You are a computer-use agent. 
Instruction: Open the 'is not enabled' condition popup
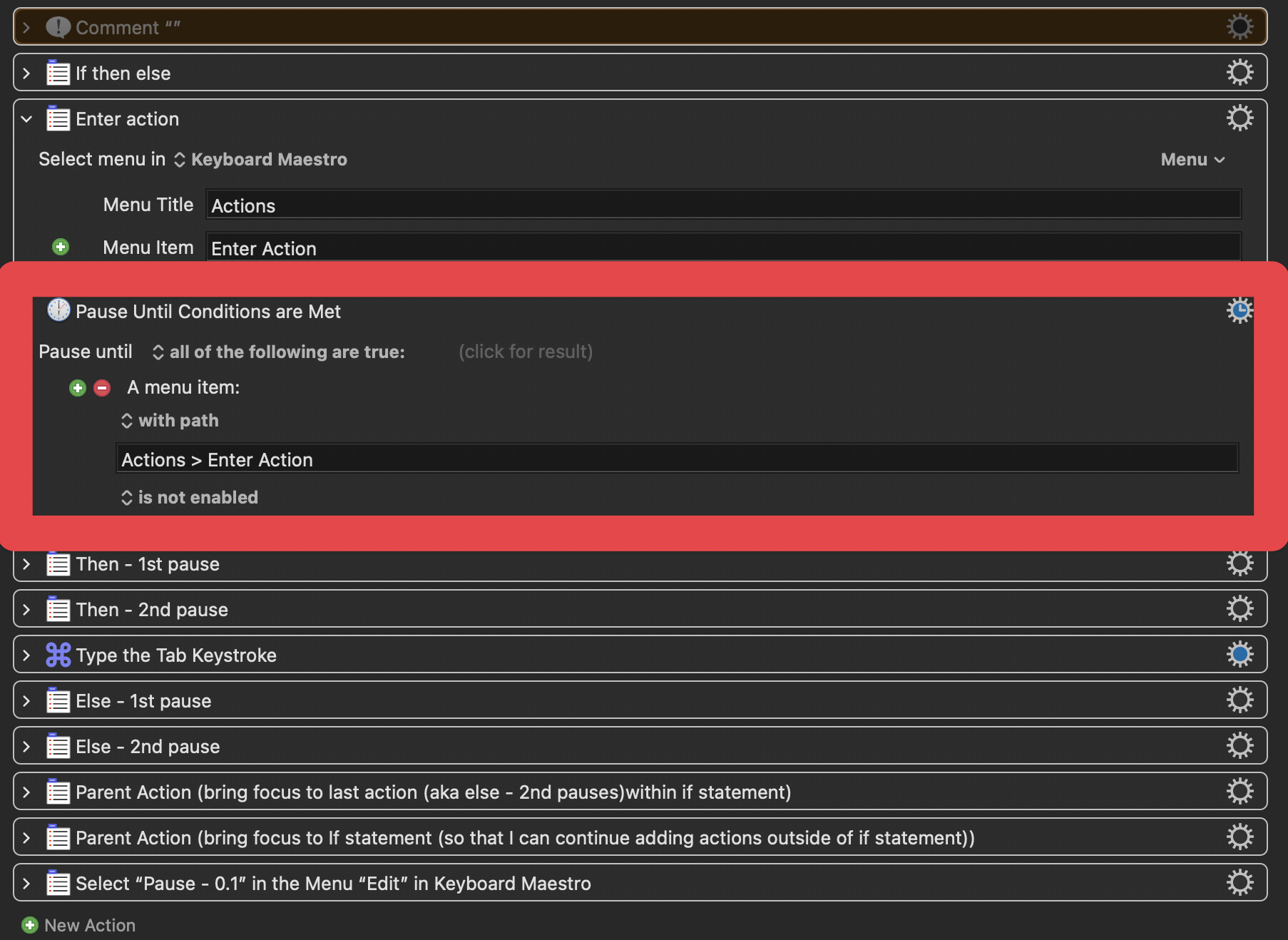coord(190,497)
